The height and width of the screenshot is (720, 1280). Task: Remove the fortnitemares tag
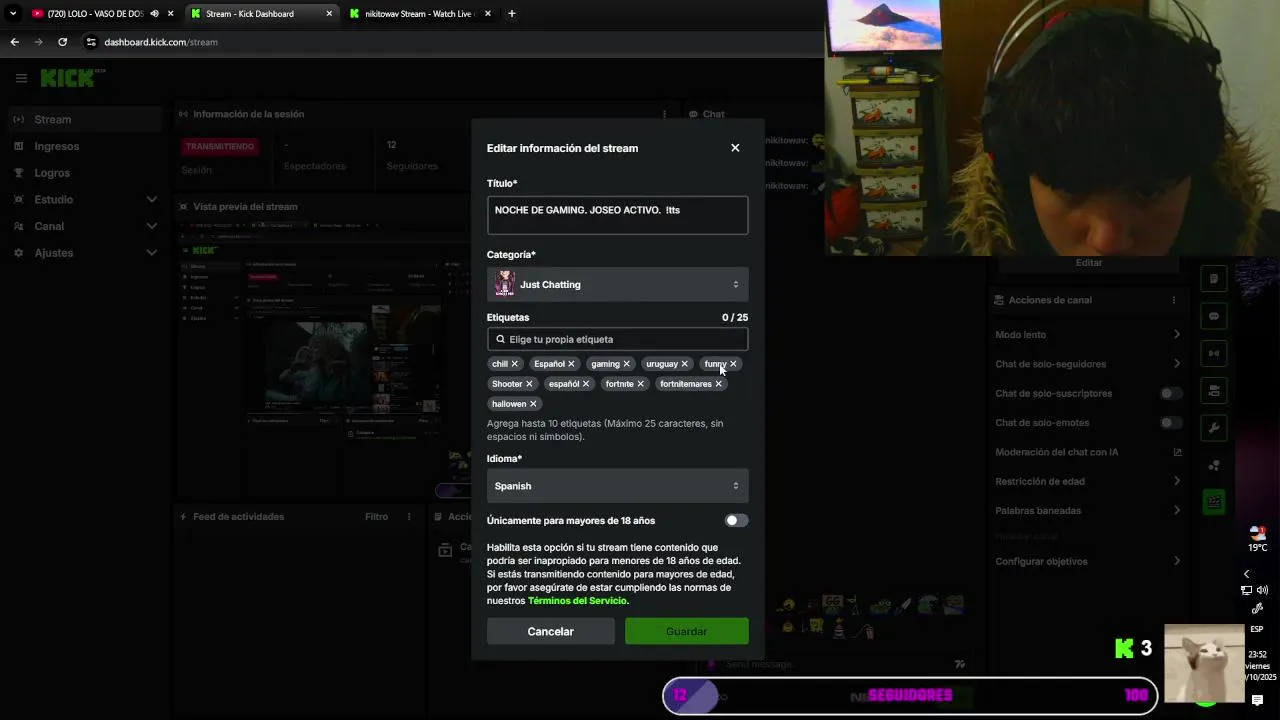click(718, 384)
